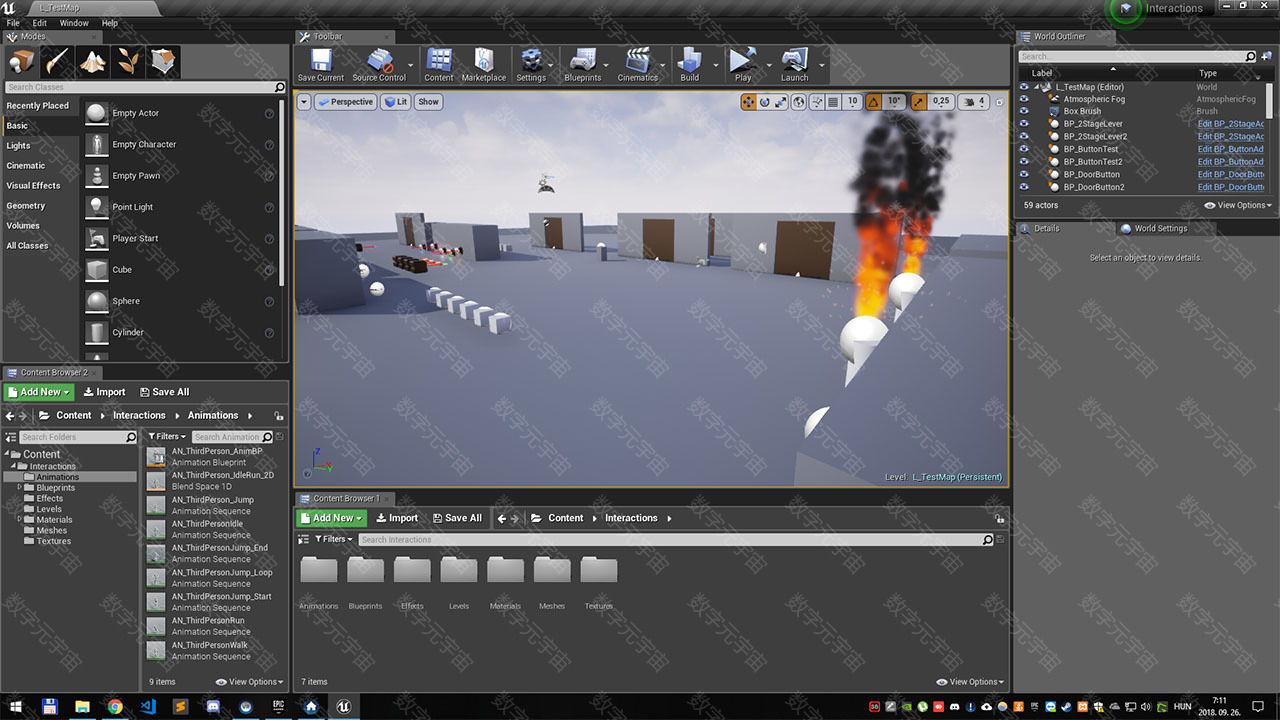Screen dimensions: 1280x720
Task: Switch to the Details tab
Action: tap(1046, 229)
